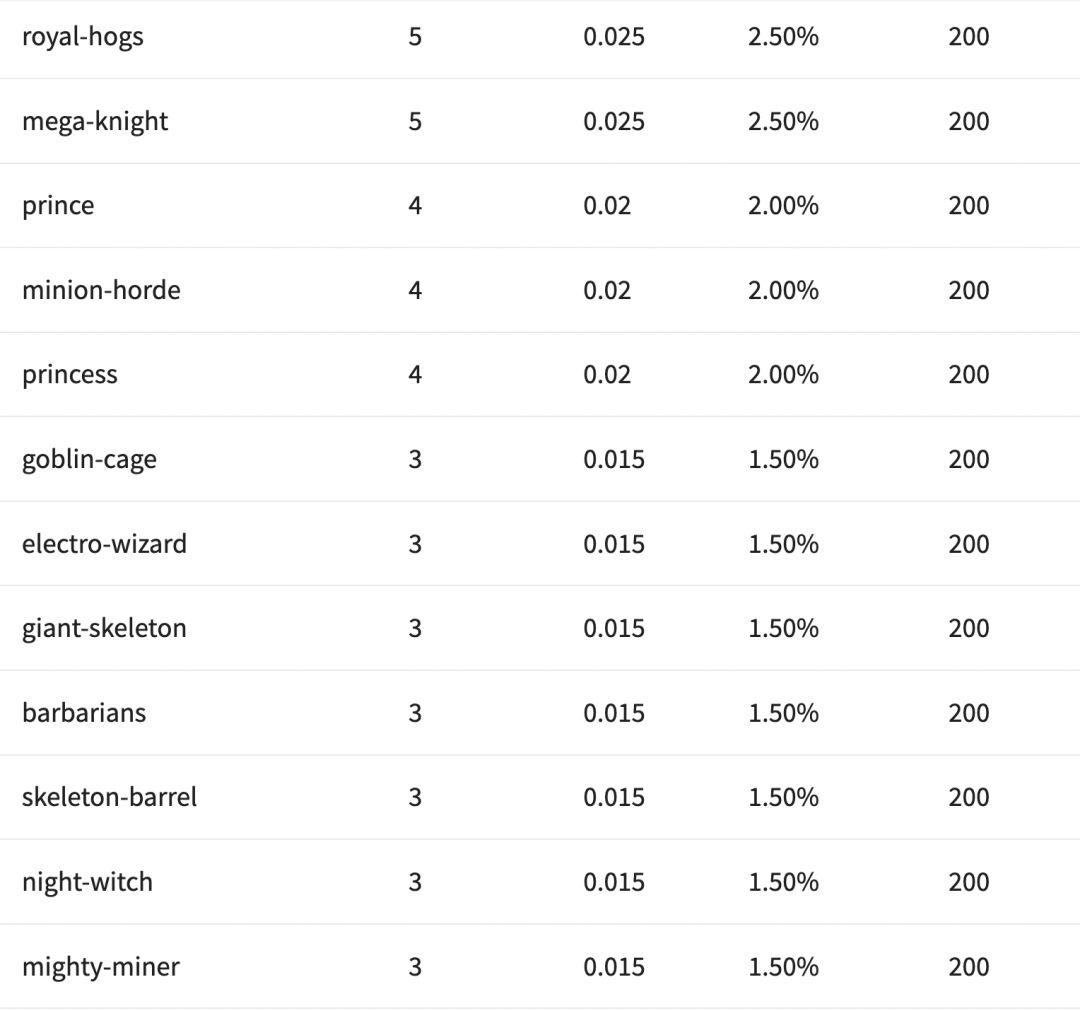
Task: Select the skeleton-barrel name cell
Action: 109,797
